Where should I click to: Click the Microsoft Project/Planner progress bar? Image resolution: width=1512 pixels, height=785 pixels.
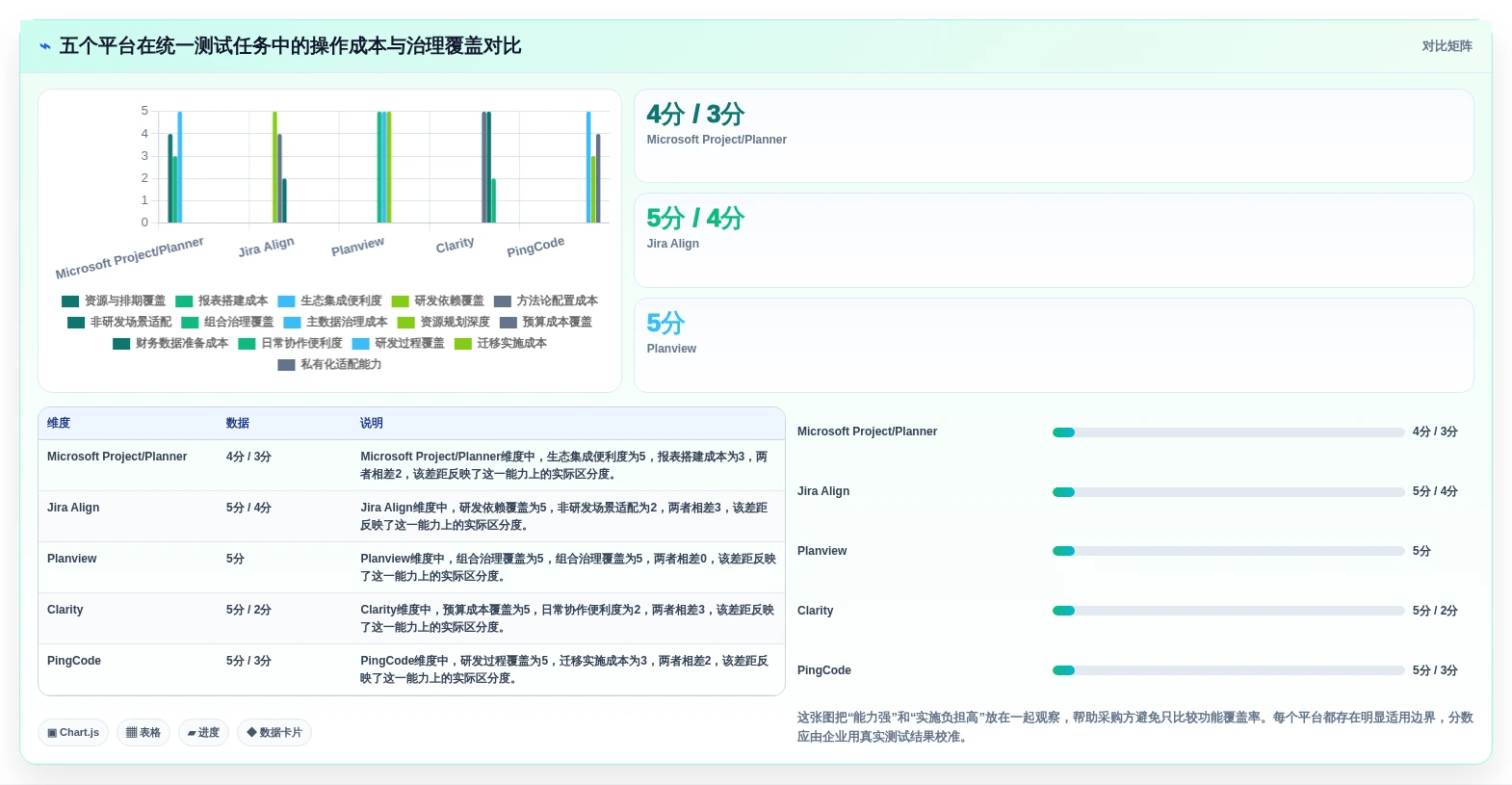[x=1228, y=432]
